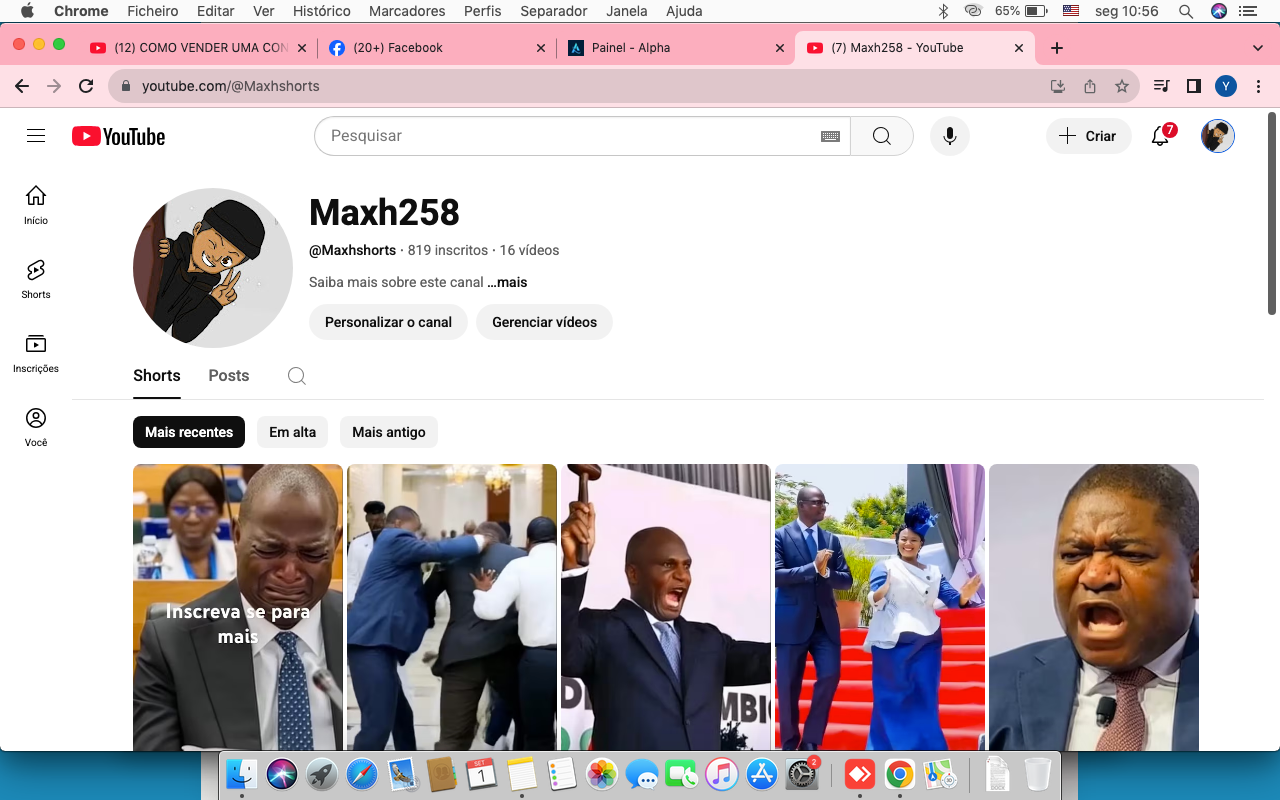Click the magnifier search button
The width and height of the screenshot is (1280, 800).
[x=881, y=136]
